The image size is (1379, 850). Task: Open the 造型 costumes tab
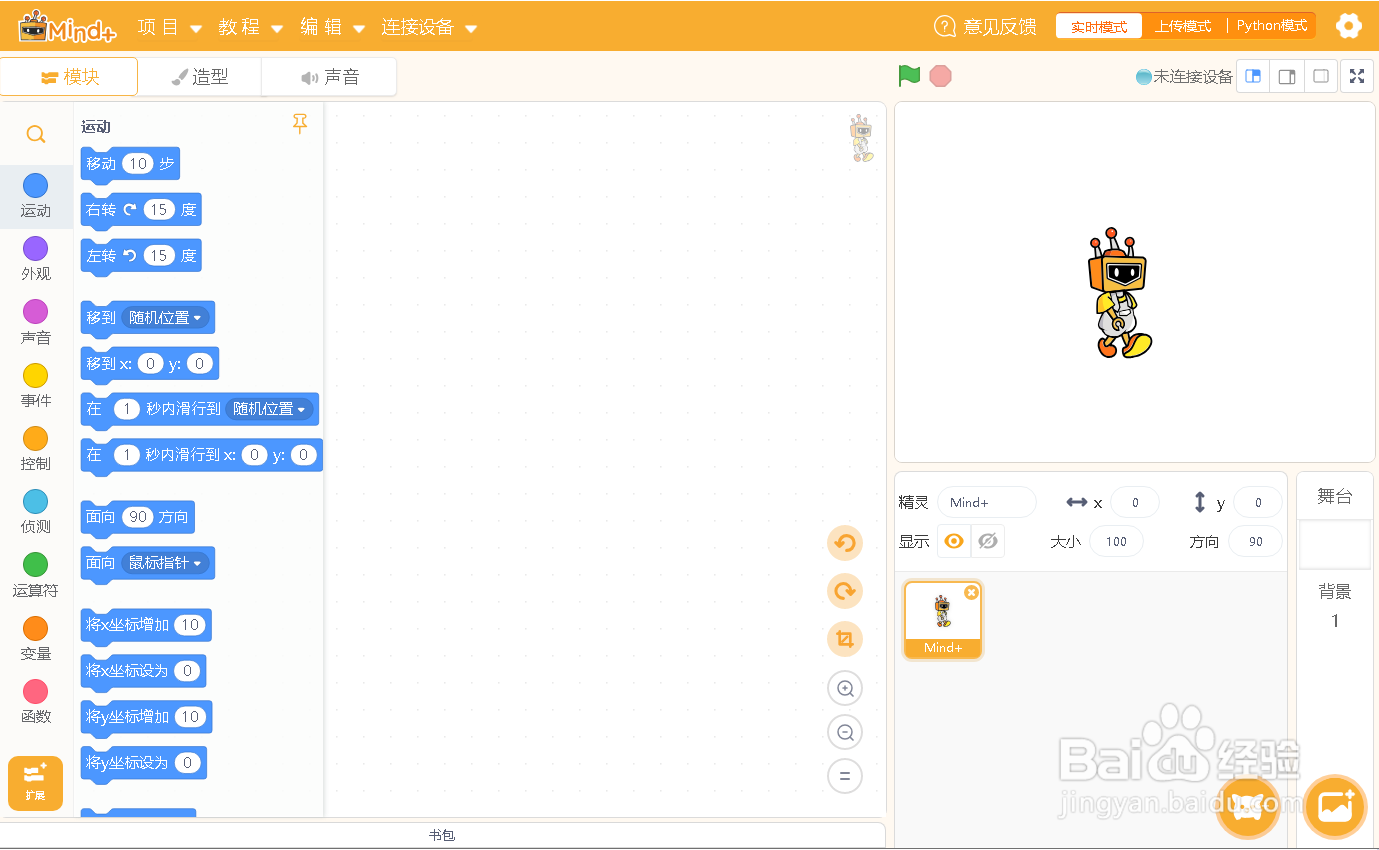coord(200,77)
